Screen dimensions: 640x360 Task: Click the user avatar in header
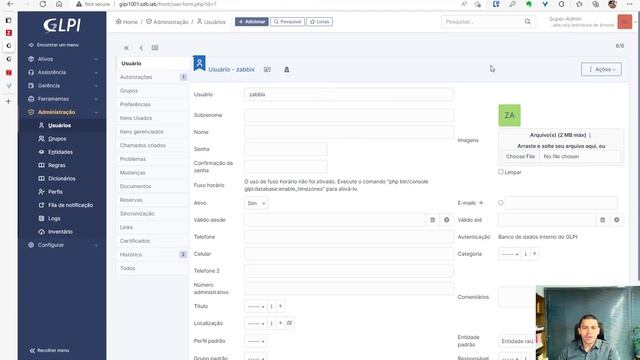click(x=624, y=22)
